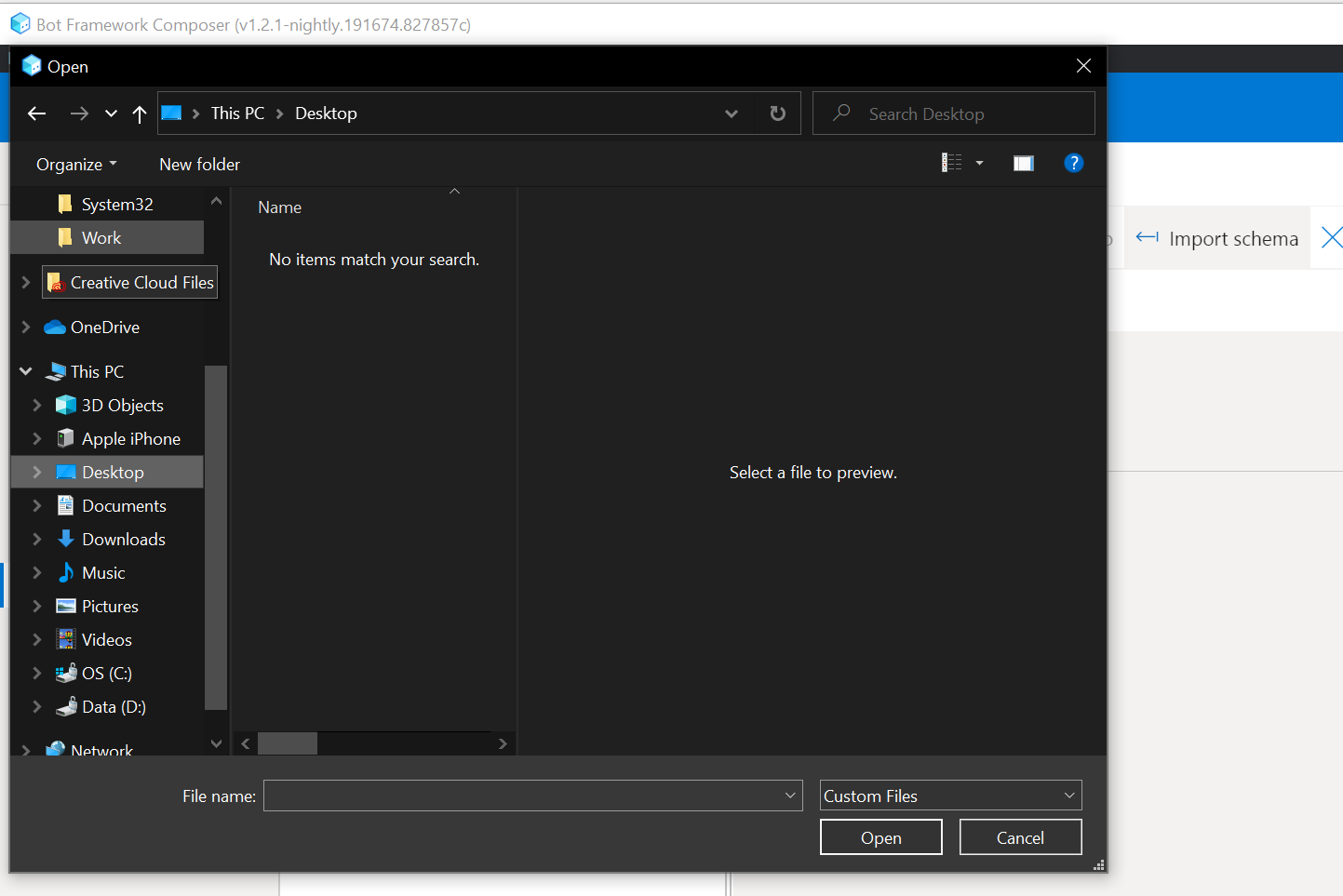Open Apple iPhone device
The height and width of the screenshot is (896, 1343).
click(x=118, y=438)
